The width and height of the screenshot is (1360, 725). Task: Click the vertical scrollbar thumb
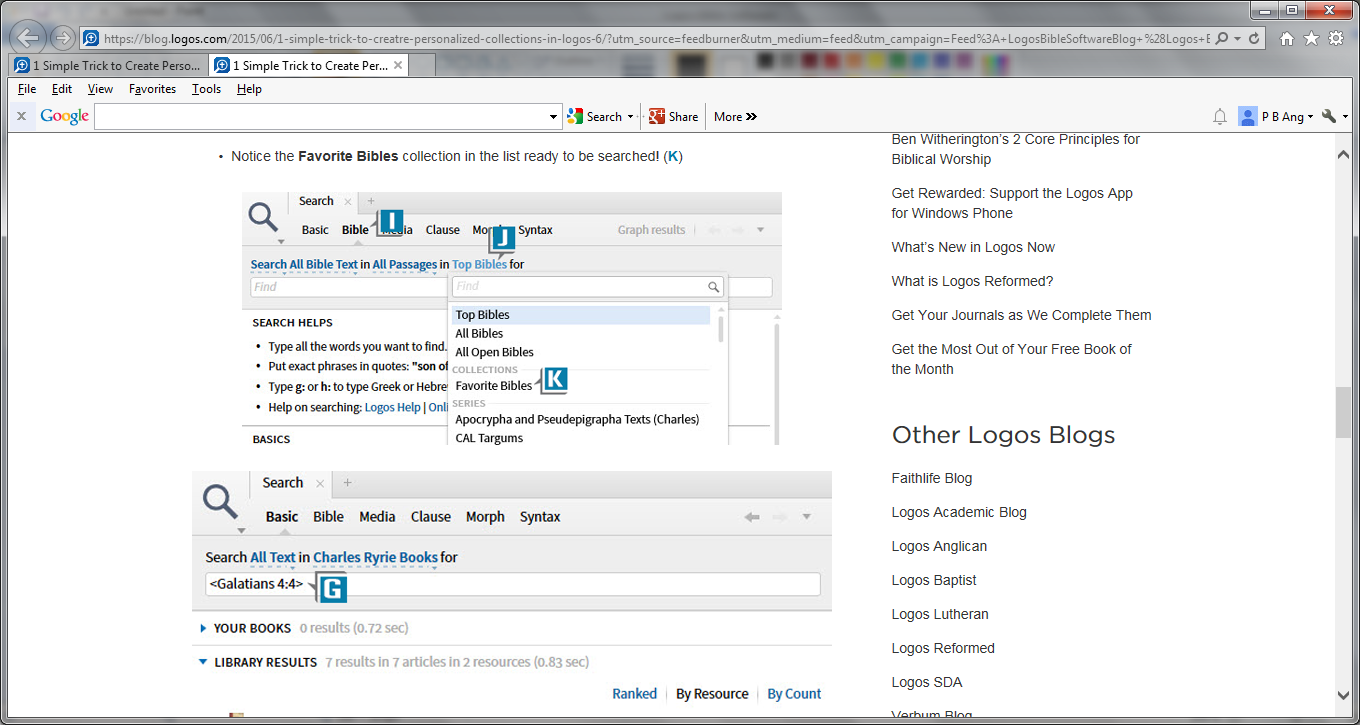tap(1343, 411)
